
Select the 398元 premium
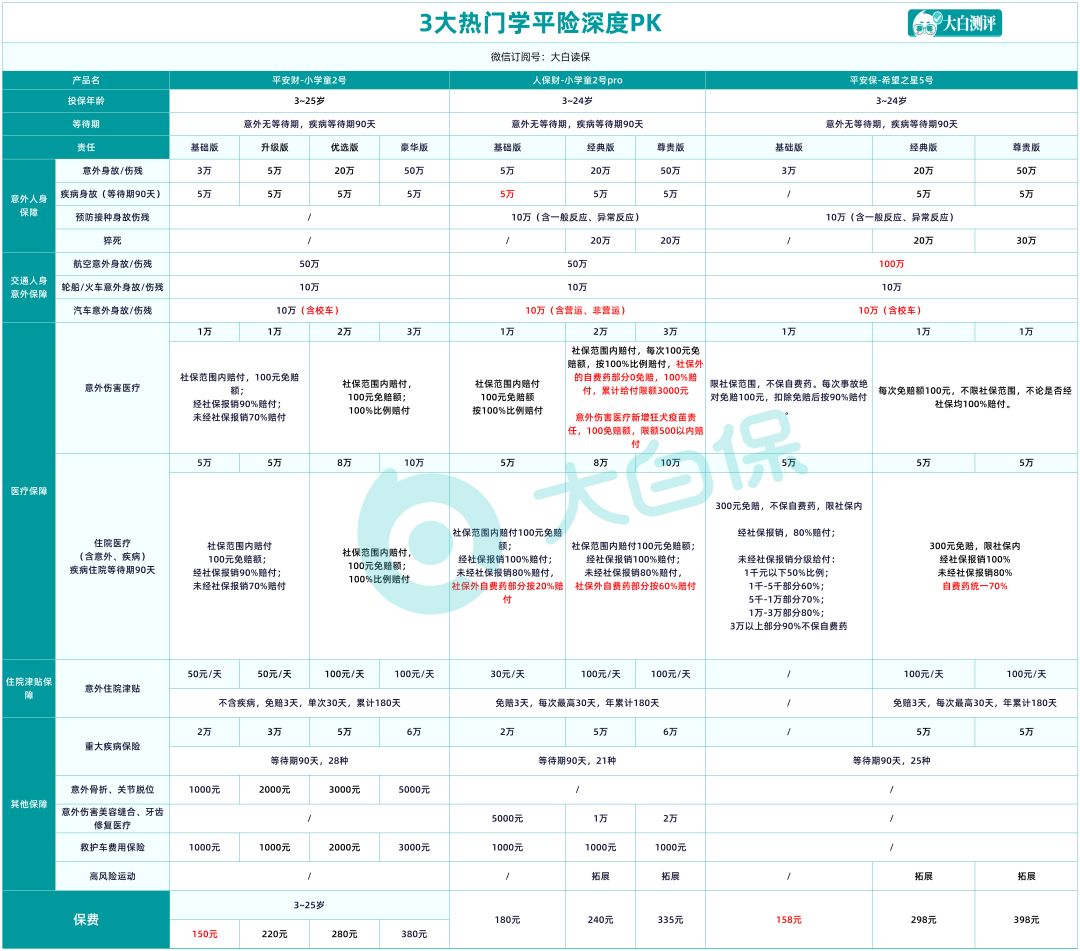point(1026,920)
